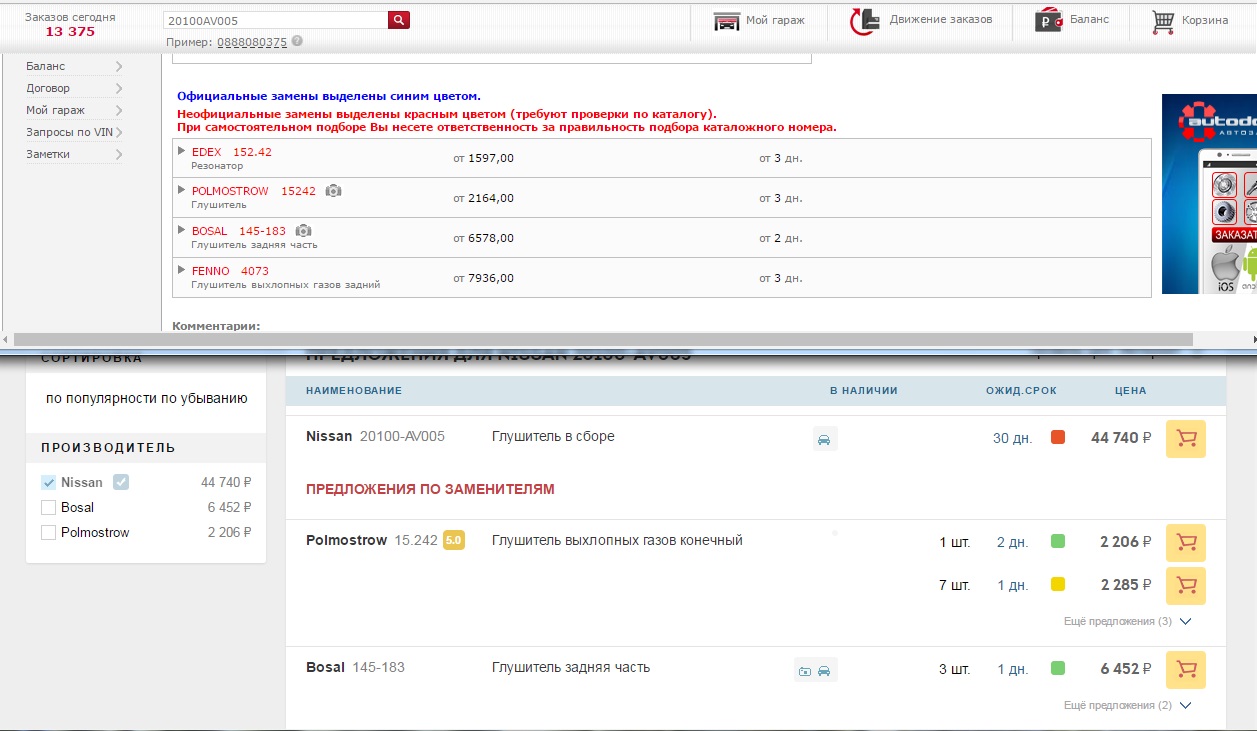The width and height of the screenshot is (1257, 731).
Task: Open the FENNO 4073 part link
Action: pyautogui.click(x=230, y=271)
